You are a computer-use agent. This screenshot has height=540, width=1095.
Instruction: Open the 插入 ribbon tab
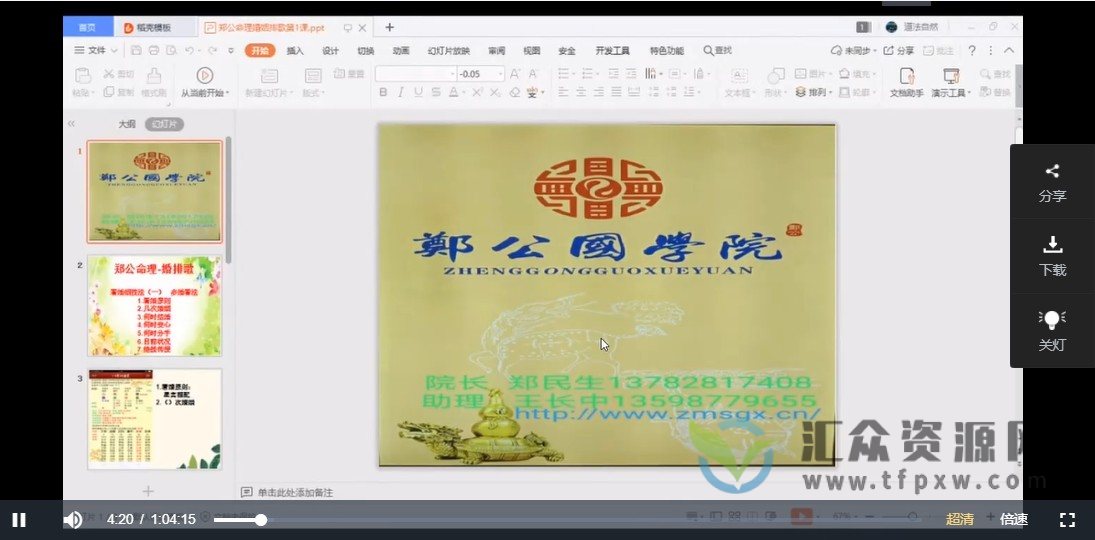pos(295,50)
